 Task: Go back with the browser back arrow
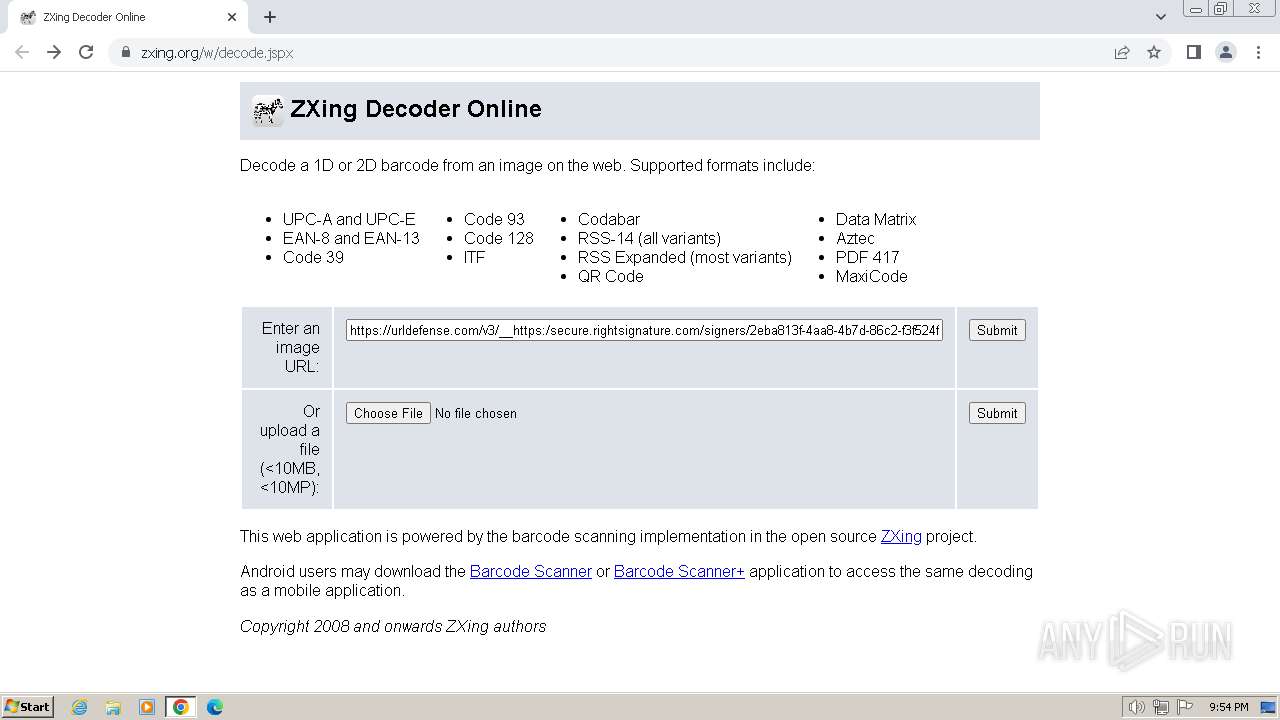tap(22, 52)
